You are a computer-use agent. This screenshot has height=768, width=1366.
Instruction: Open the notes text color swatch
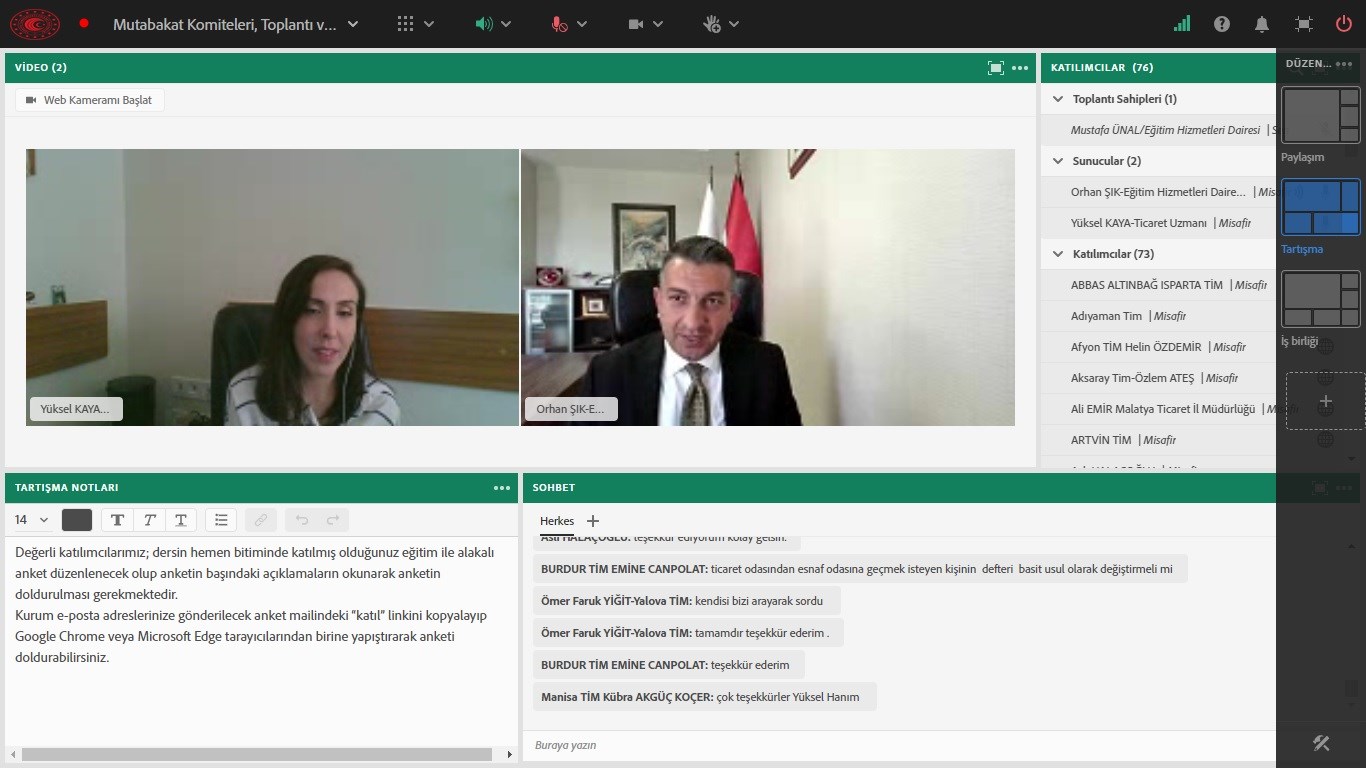(x=77, y=520)
